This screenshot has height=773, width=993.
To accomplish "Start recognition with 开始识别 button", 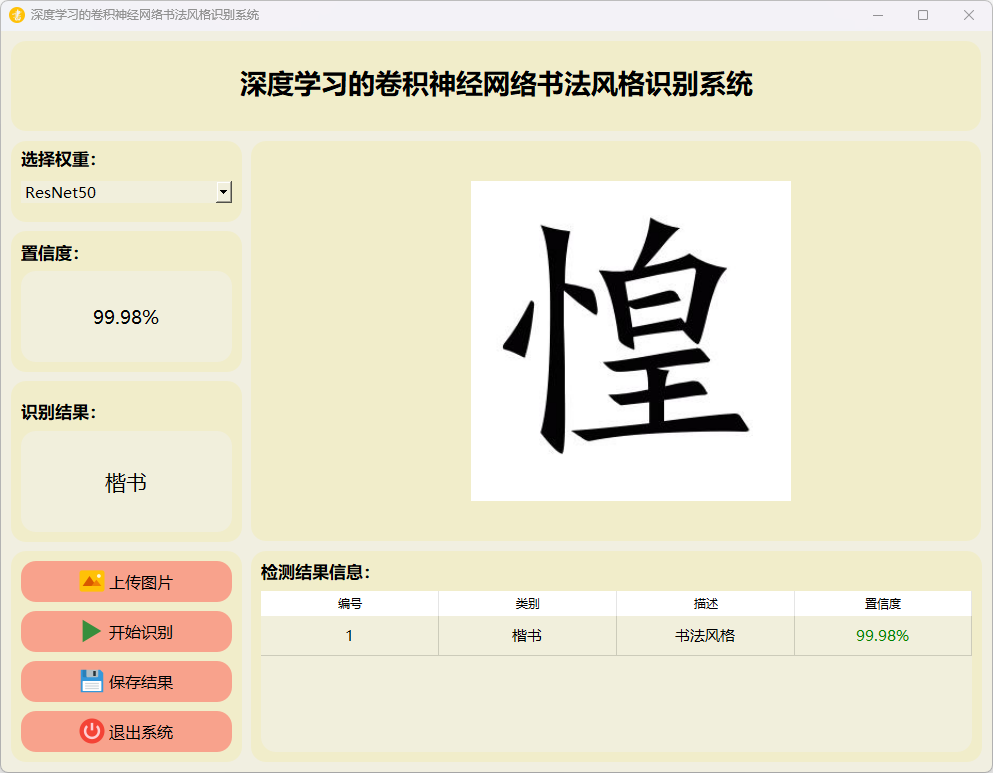I will click(x=126, y=632).
